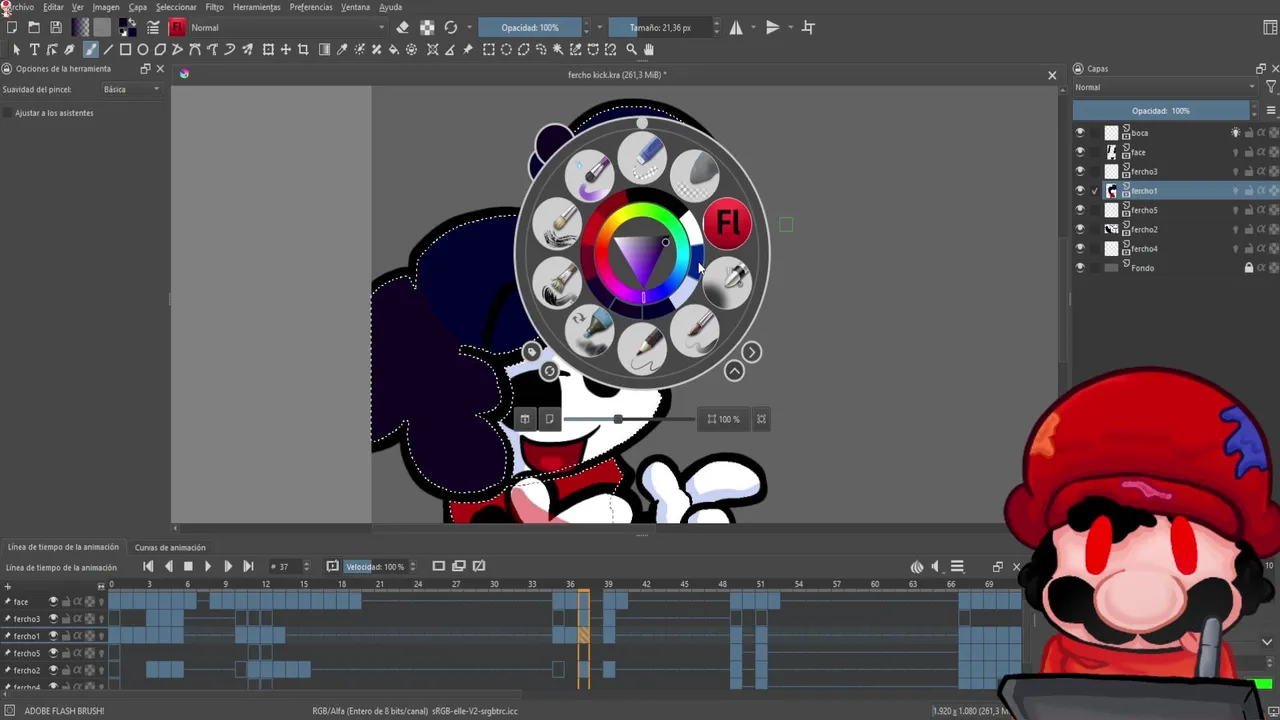Open the Archivo menu
This screenshot has height=720, width=1280.
[x=19, y=7]
